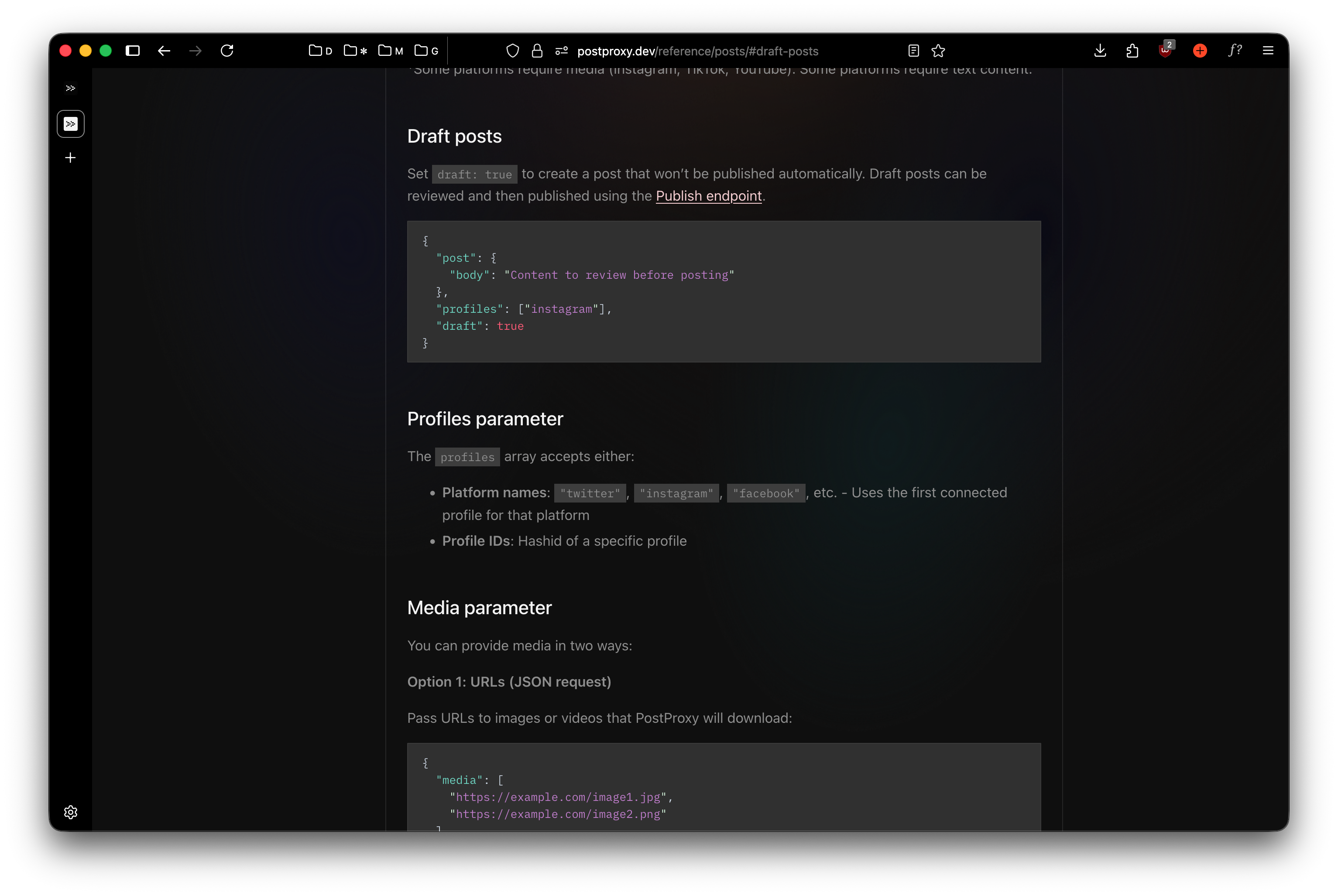
Task: Click the uBlock Origin extension icon
Action: pos(1165,51)
